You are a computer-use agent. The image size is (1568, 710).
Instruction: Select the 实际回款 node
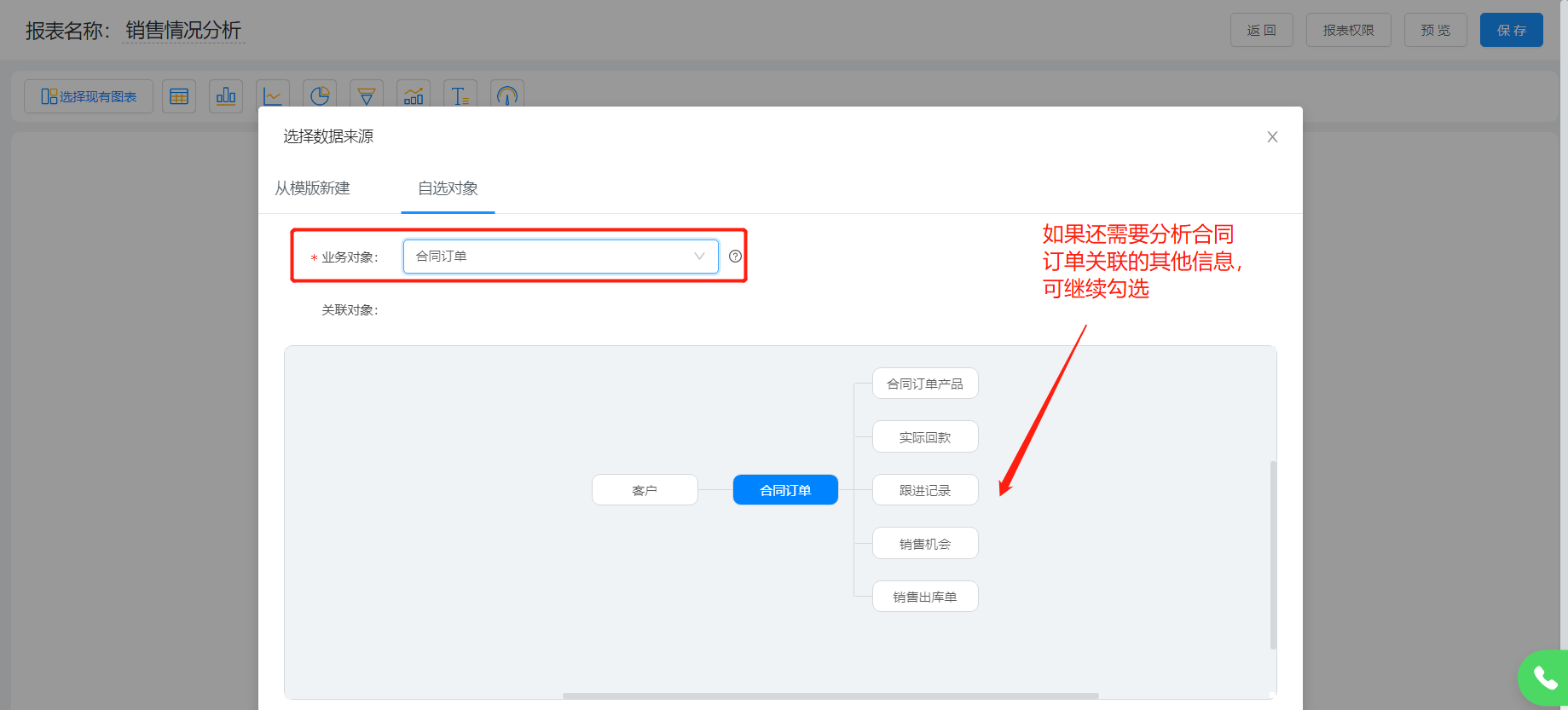click(x=925, y=437)
